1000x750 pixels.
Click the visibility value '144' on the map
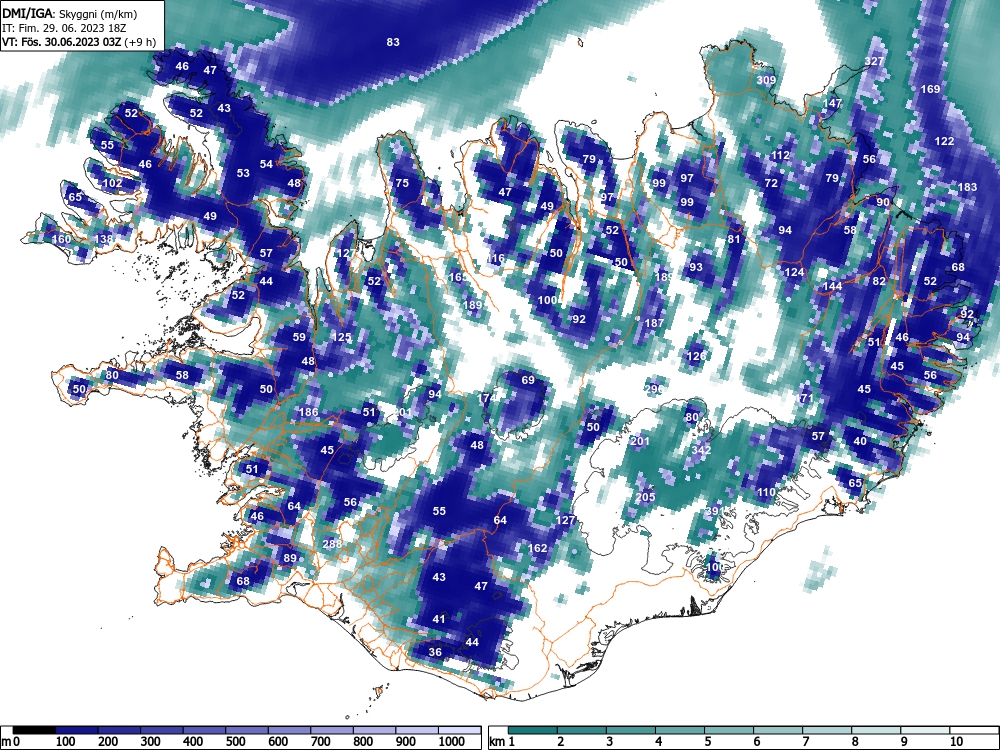[x=832, y=286]
